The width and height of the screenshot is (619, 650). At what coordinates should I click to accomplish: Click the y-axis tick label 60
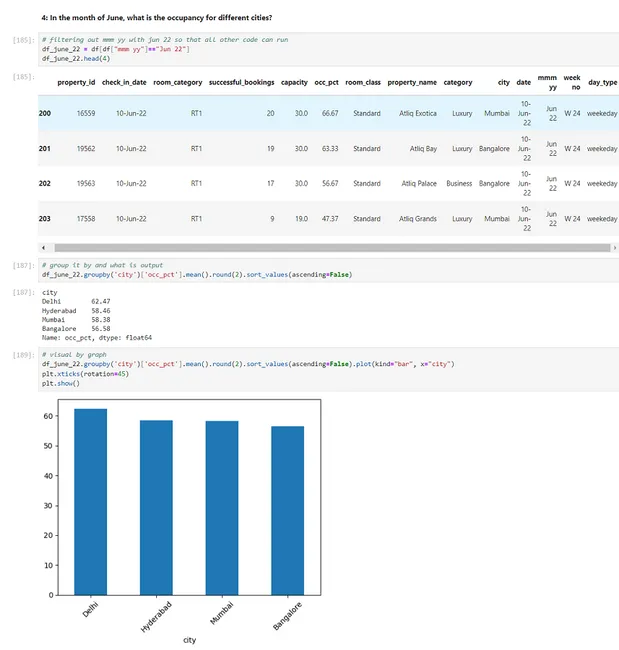tap(48, 416)
